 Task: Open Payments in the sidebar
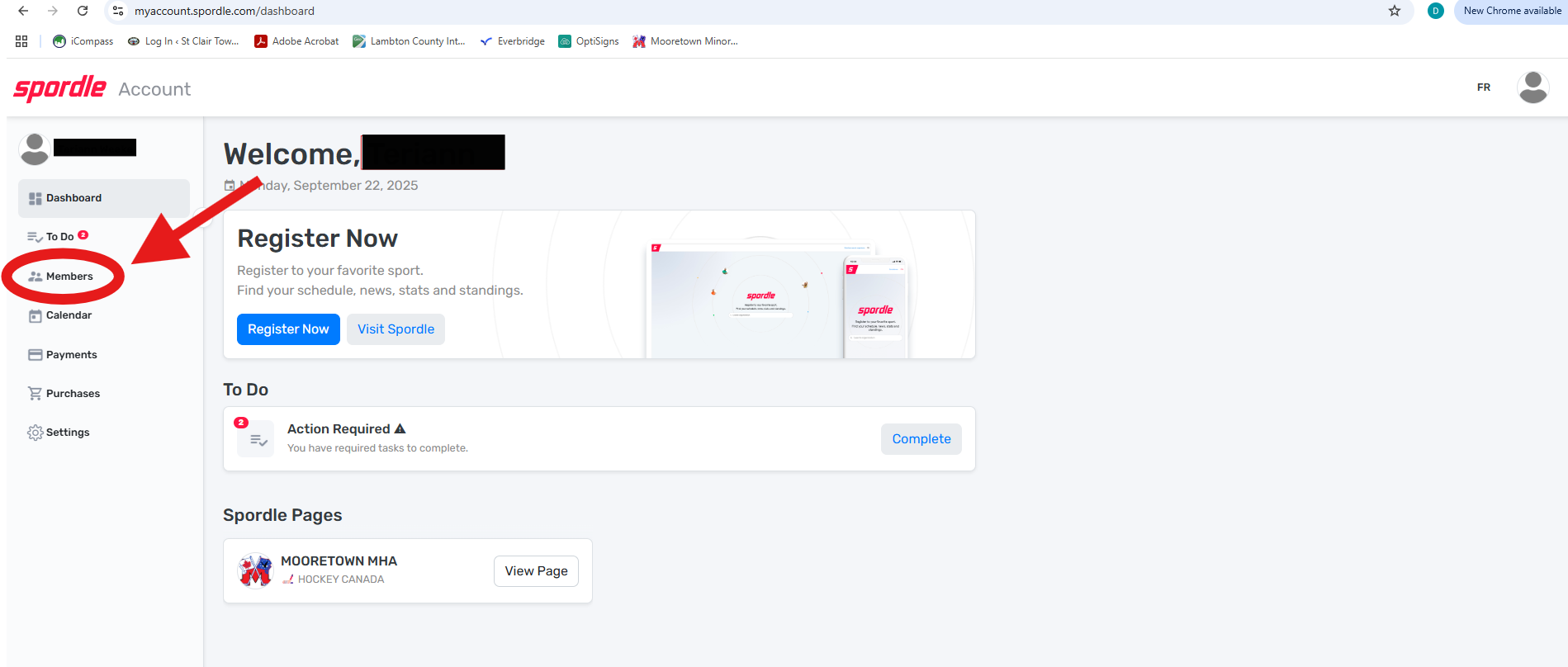pyautogui.click(x=63, y=355)
